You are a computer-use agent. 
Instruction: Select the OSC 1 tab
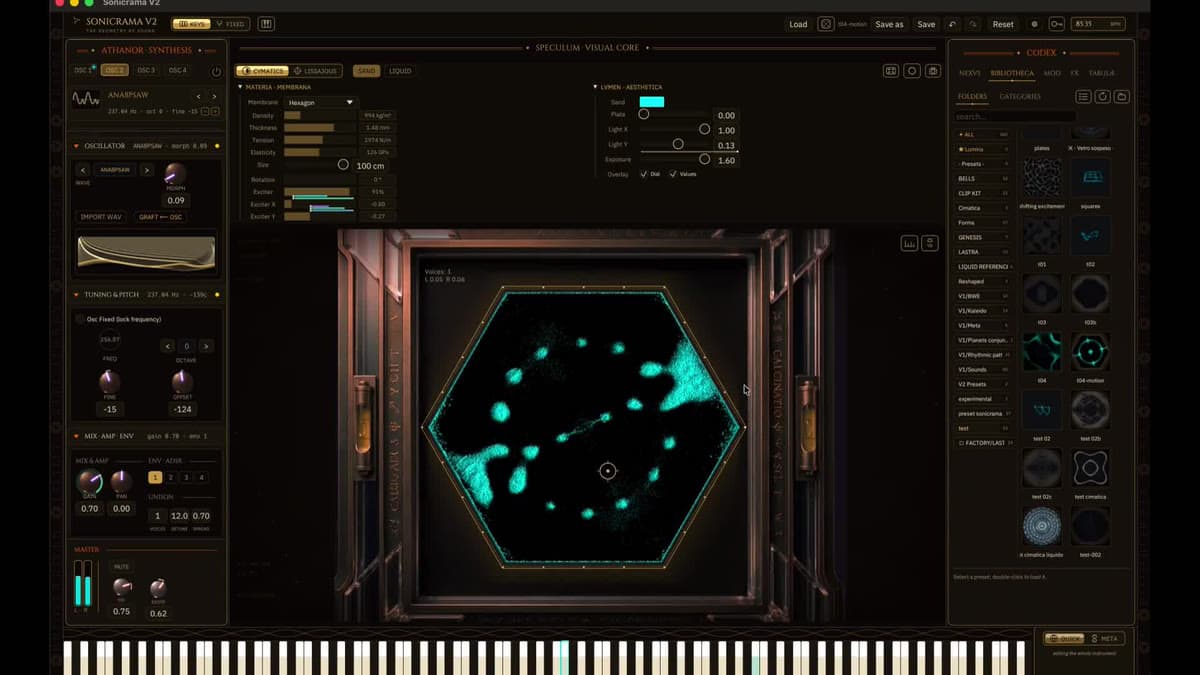point(83,71)
